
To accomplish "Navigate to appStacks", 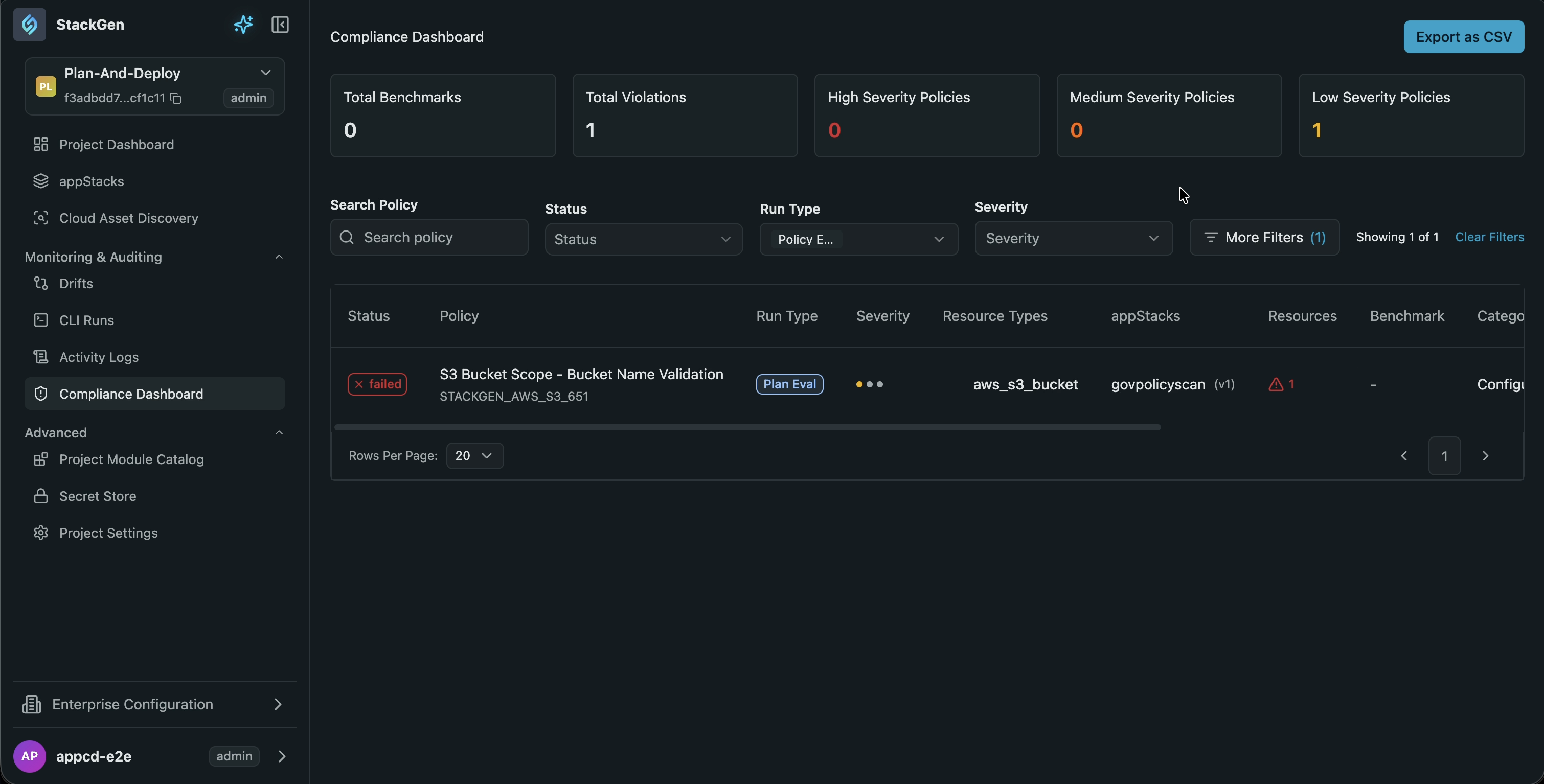I will pos(154,181).
